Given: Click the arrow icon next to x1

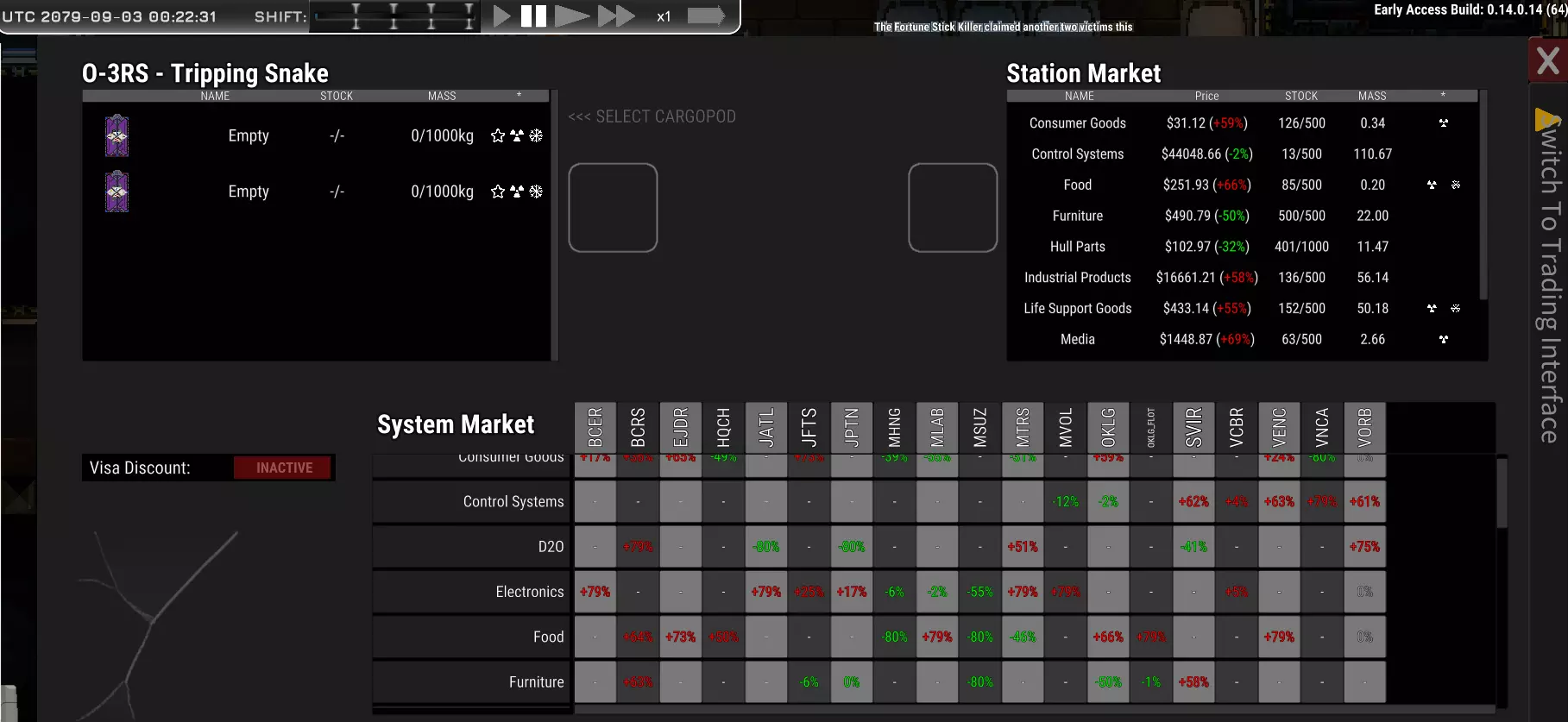Looking at the screenshot, I should pos(706,16).
